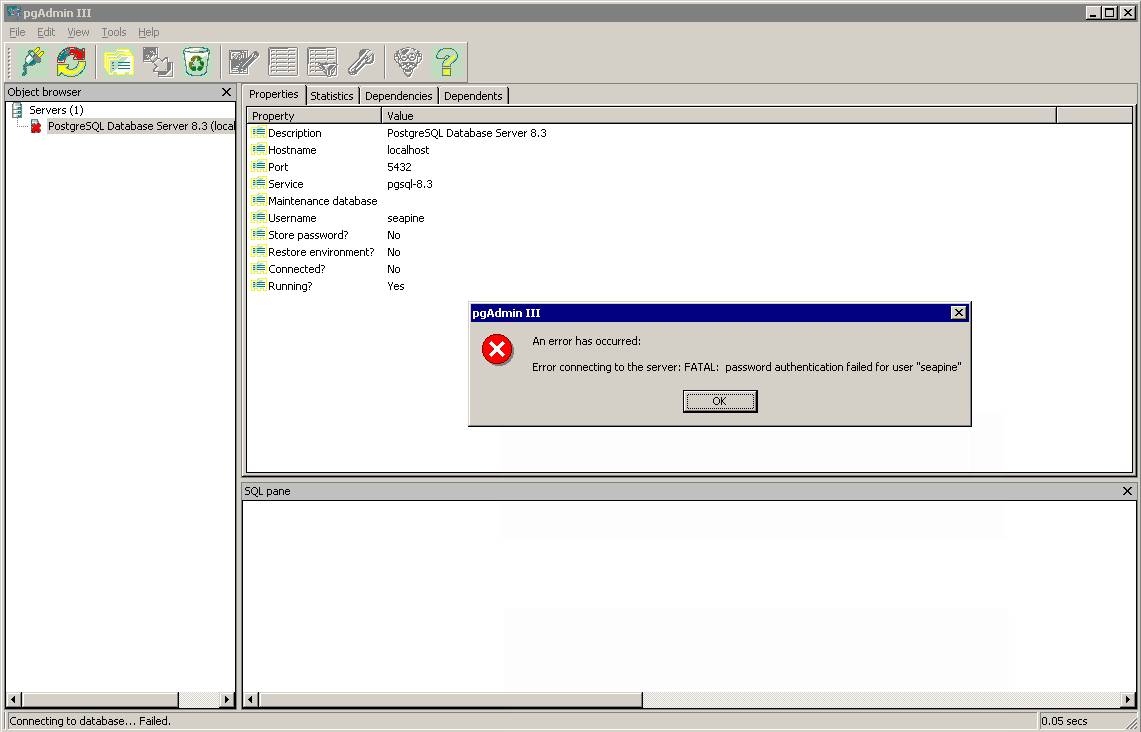Click the Create new object icon
This screenshot has width=1141, height=732.
point(157,62)
